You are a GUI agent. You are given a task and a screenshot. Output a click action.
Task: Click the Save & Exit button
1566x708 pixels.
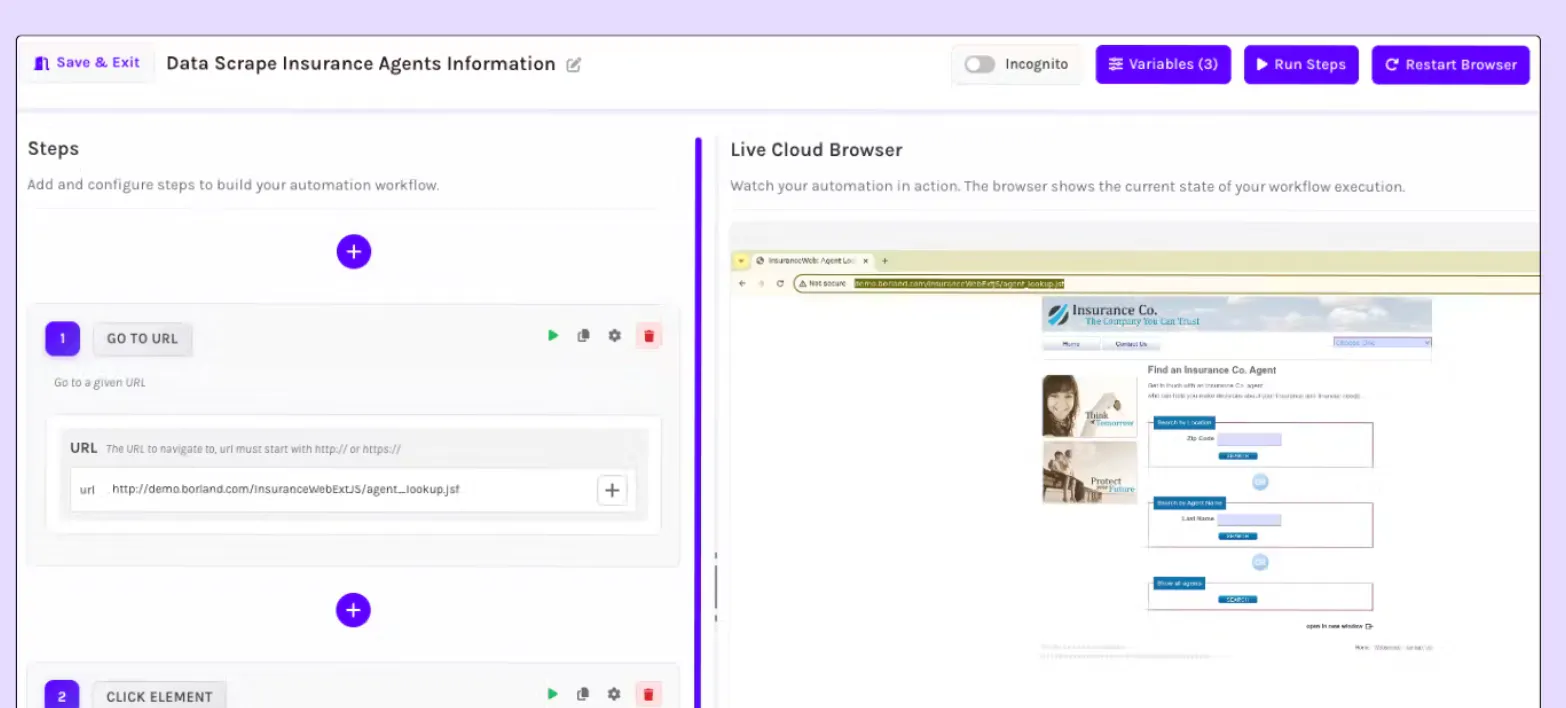88,63
